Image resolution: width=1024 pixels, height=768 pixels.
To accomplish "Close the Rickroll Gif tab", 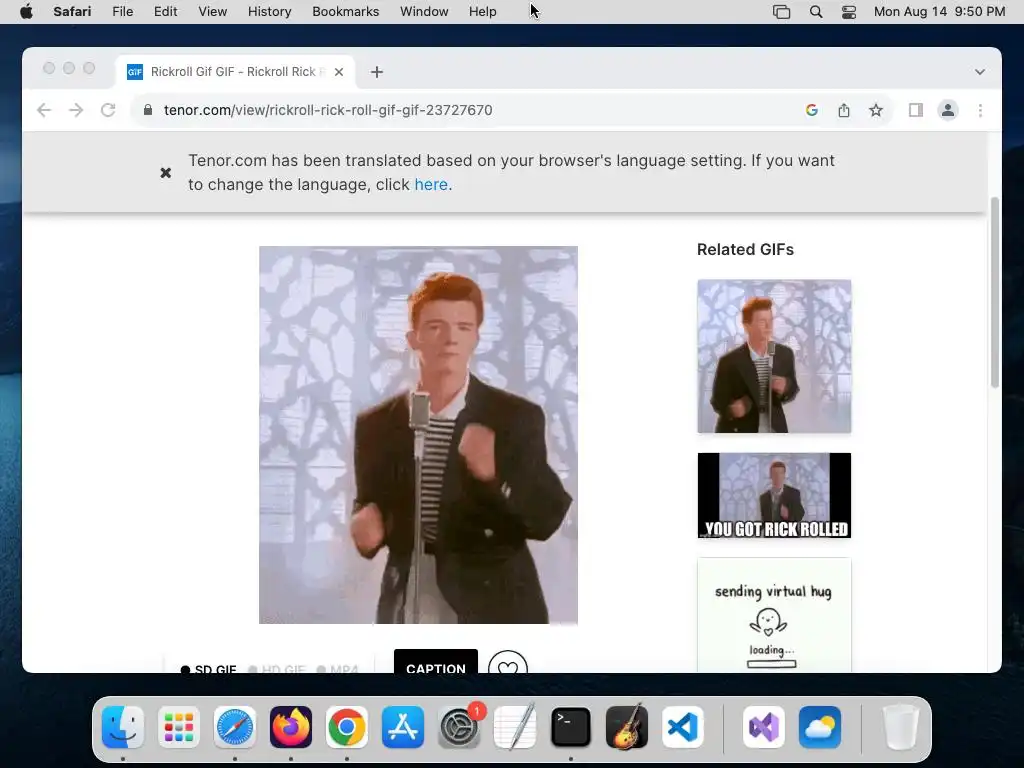I will pyautogui.click(x=339, y=72).
